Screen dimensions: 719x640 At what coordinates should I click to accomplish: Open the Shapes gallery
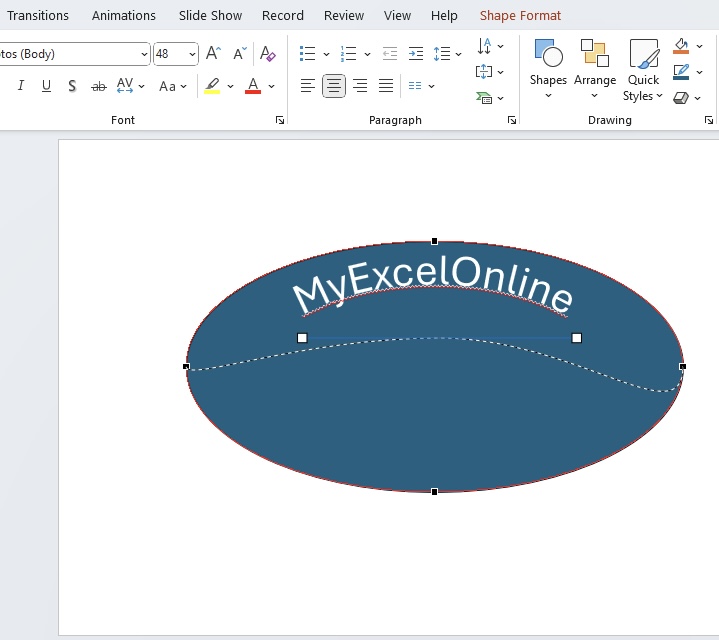pyautogui.click(x=548, y=69)
